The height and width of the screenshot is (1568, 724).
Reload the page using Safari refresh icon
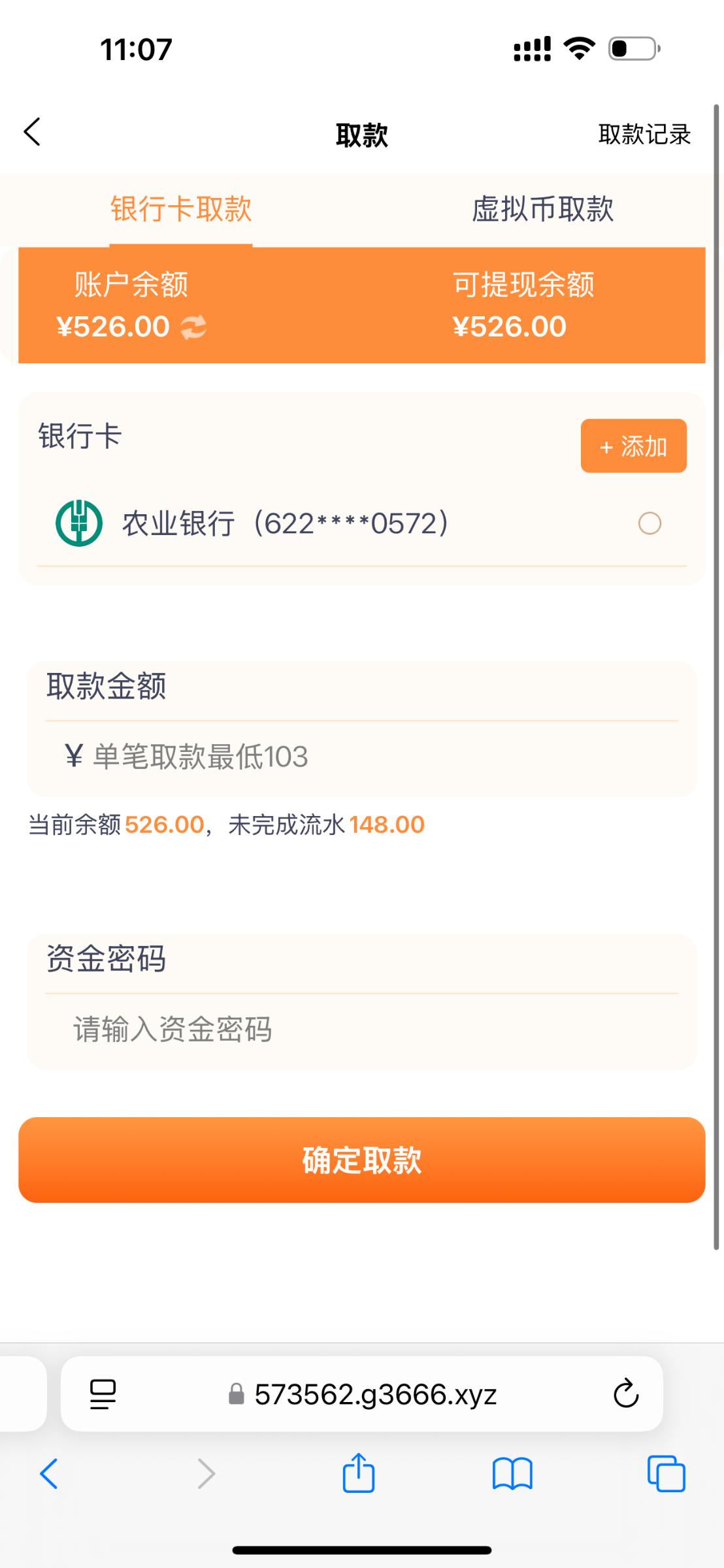625,1394
